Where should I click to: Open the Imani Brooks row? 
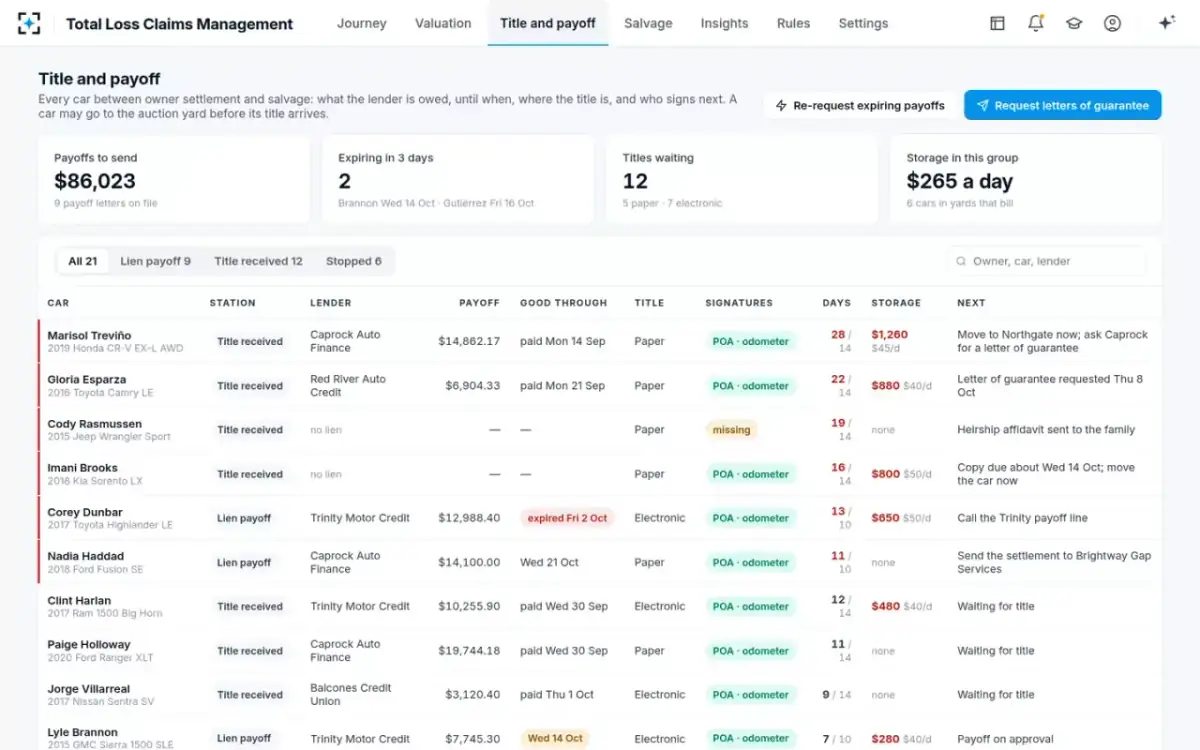(600, 474)
